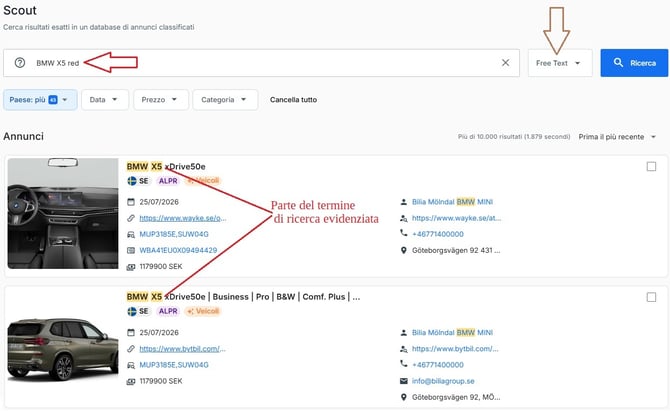This screenshot has width=670, height=412.
Task: Open the bytbil.com listing URL link
Action: [x=182, y=349]
